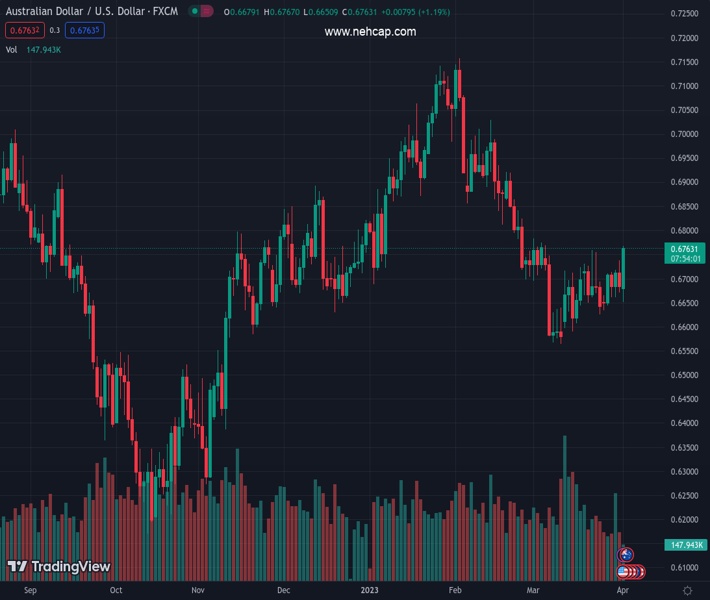Click the Vol value 147.943K in legend
The height and width of the screenshot is (600, 710).
click(45, 49)
